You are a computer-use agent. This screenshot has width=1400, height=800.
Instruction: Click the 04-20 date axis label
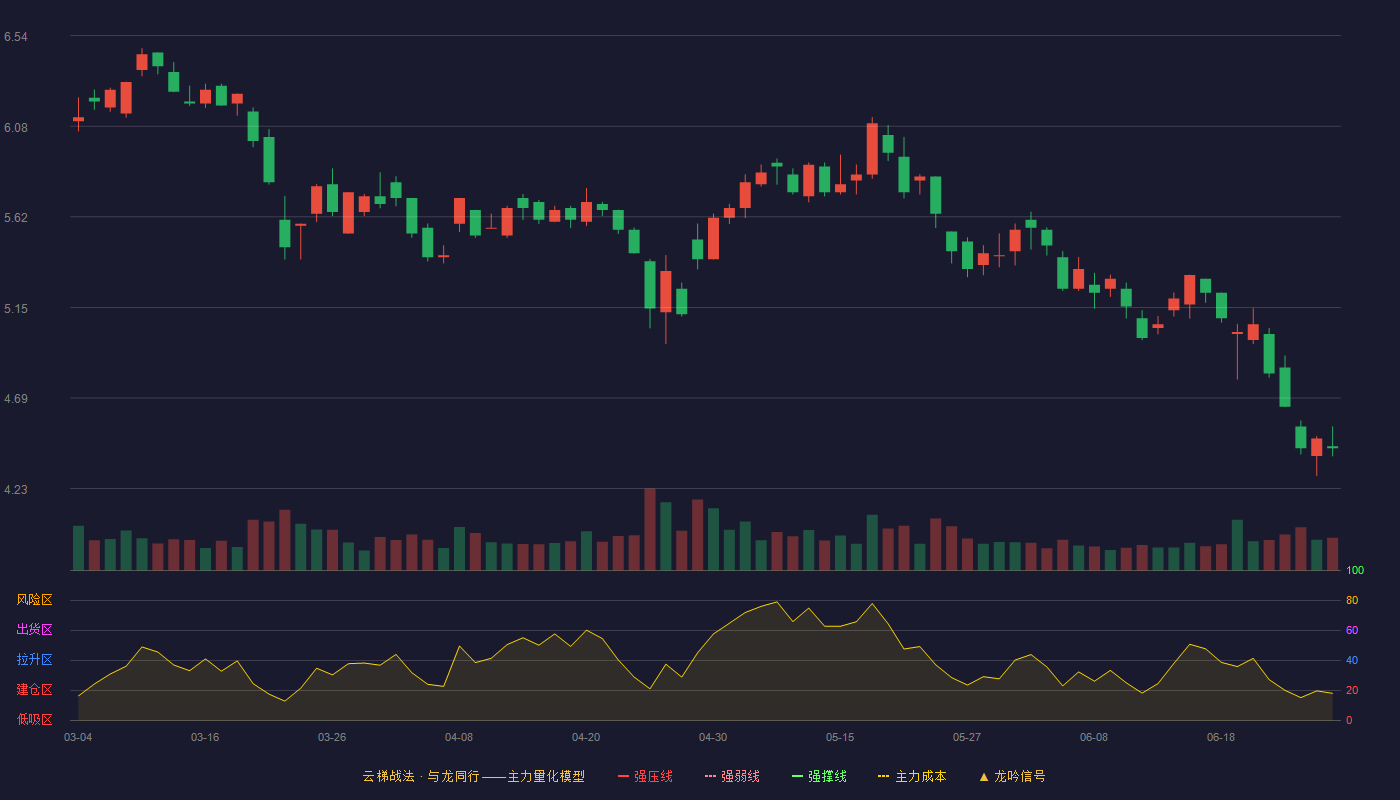click(586, 737)
